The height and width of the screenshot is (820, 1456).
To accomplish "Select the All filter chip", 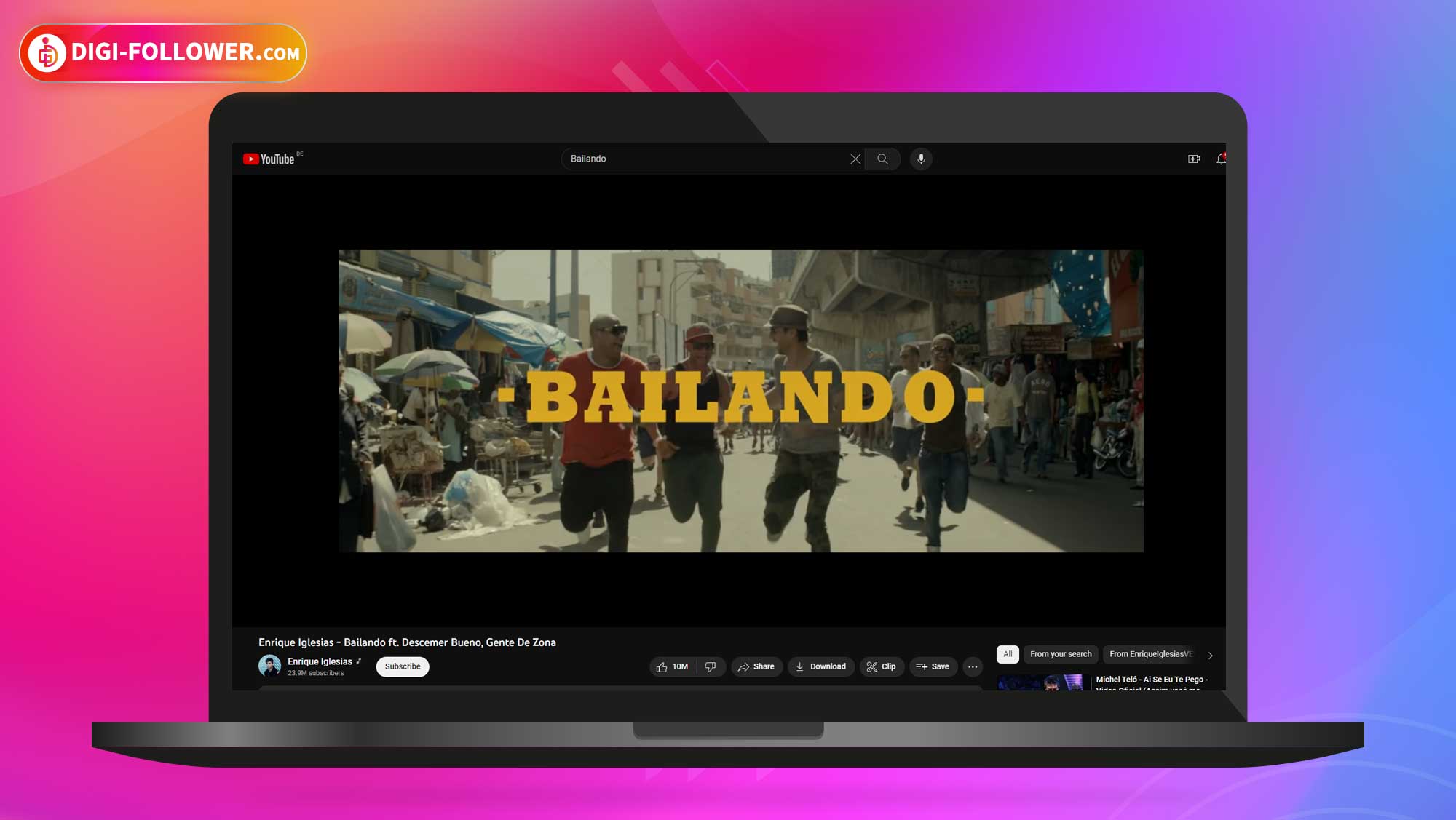I will point(1008,654).
